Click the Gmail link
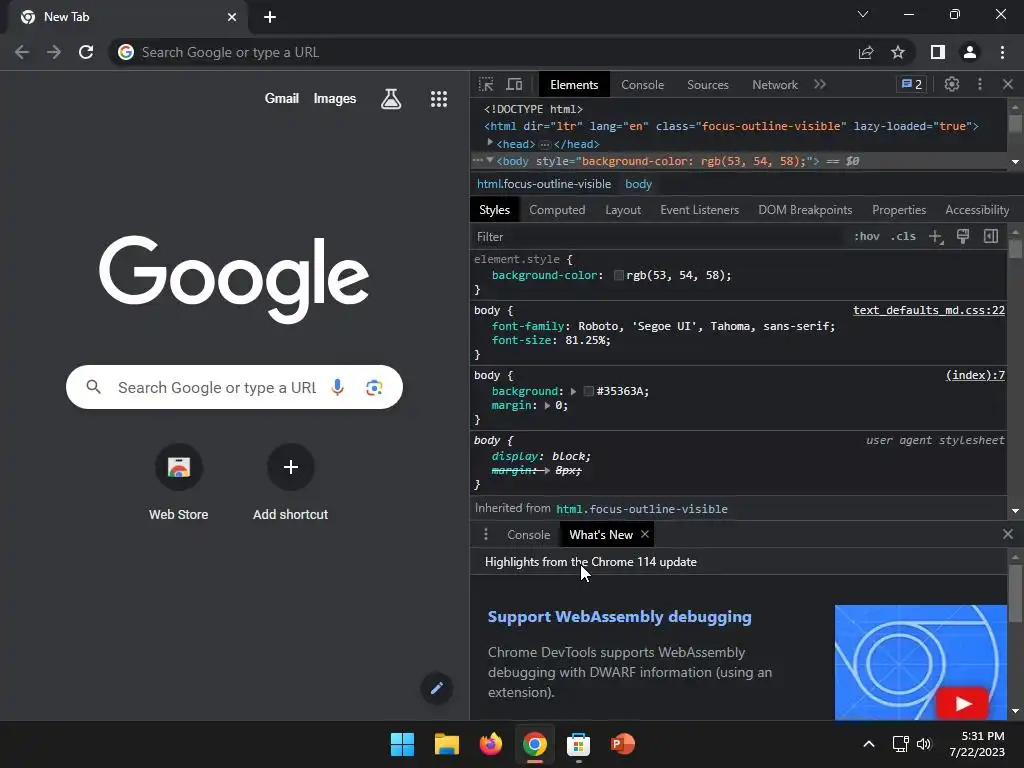This screenshot has width=1024, height=768. (x=281, y=99)
